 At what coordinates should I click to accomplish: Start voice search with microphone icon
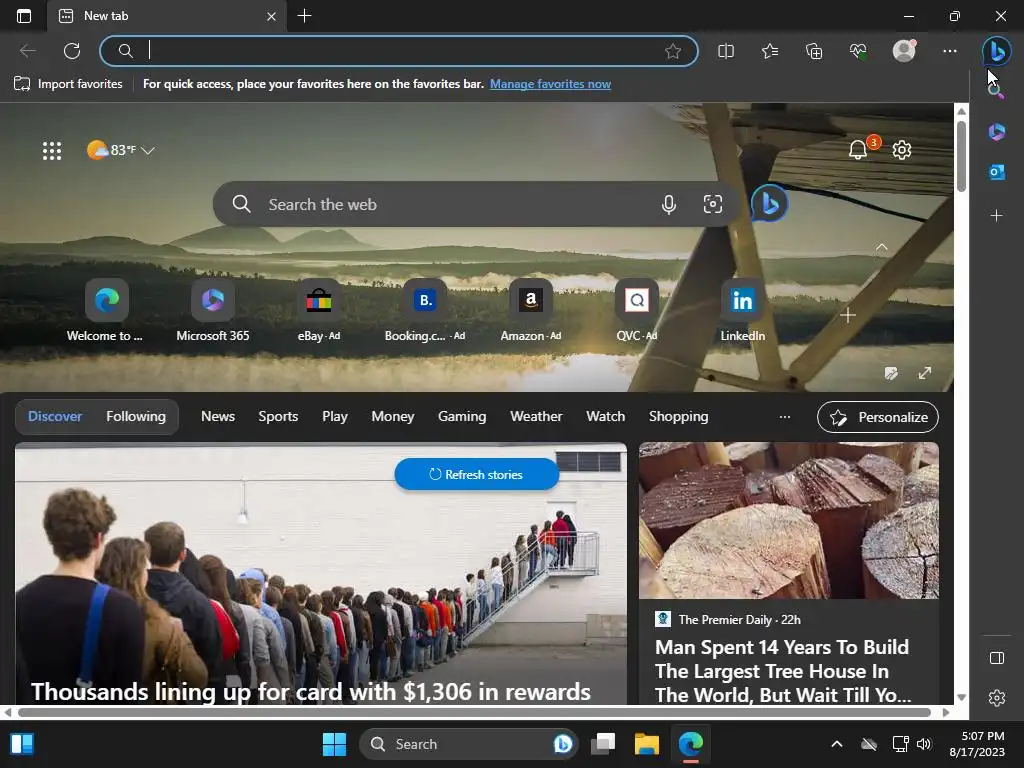click(668, 204)
